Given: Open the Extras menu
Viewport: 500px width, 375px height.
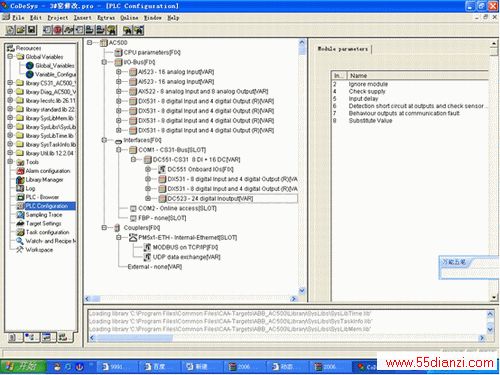Looking at the screenshot, I should (x=106, y=17).
